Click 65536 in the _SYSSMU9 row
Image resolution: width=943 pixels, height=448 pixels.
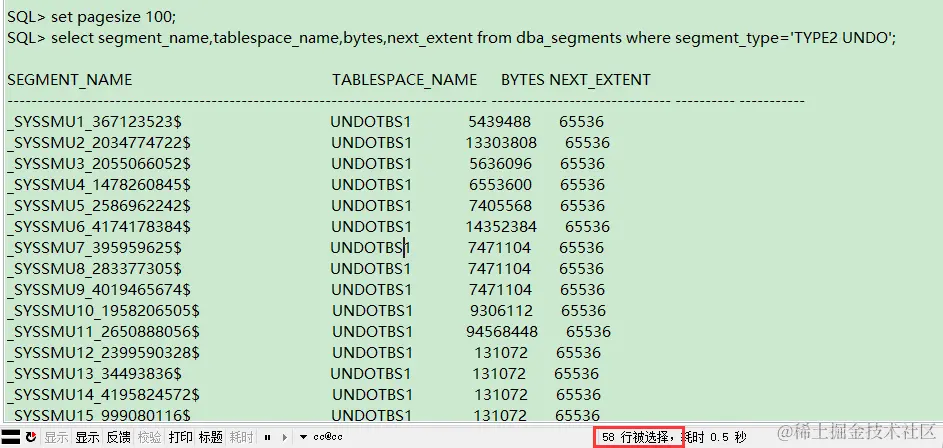pyautogui.click(x=583, y=290)
